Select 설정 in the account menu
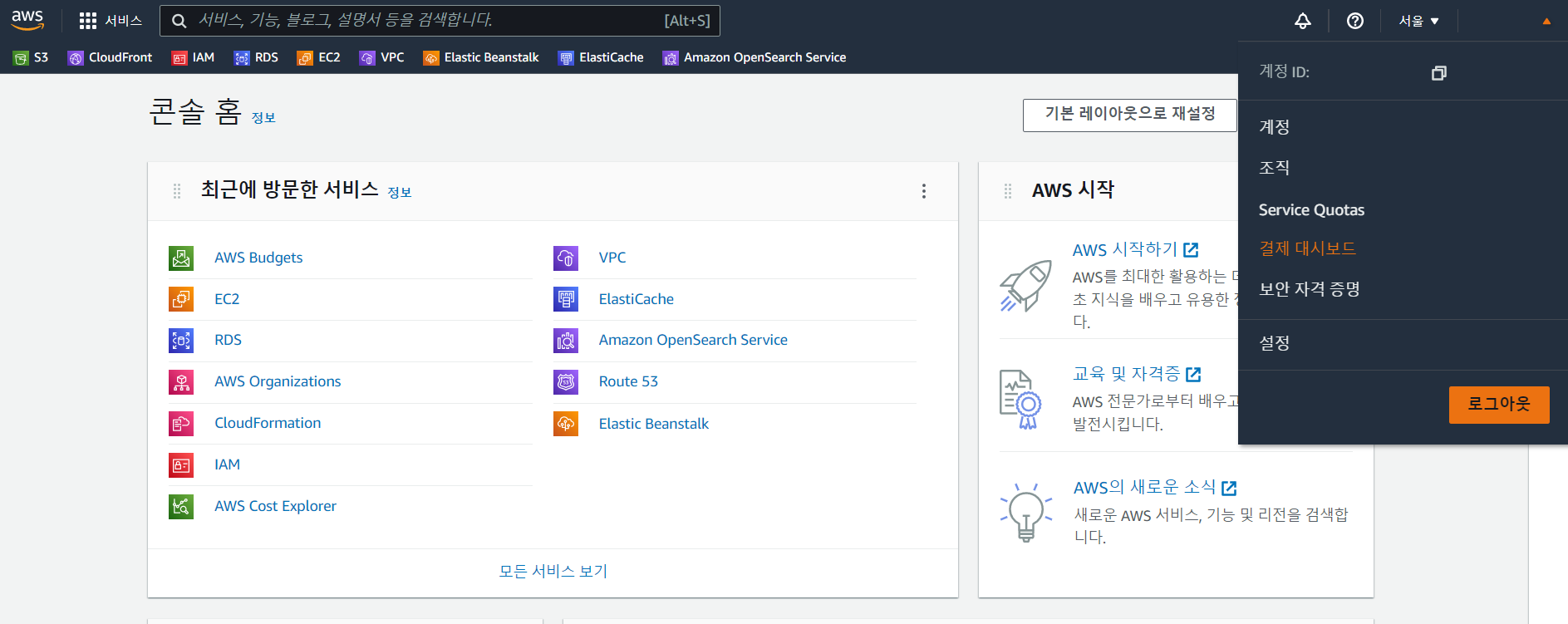 pyautogui.click(x=1274, y=342)
